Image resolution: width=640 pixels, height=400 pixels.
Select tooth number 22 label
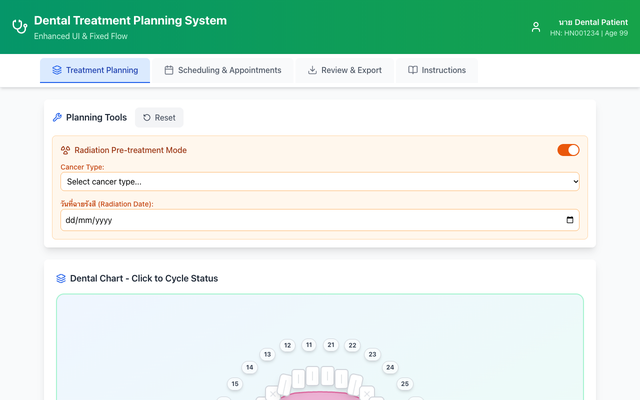tap(352, 345)
